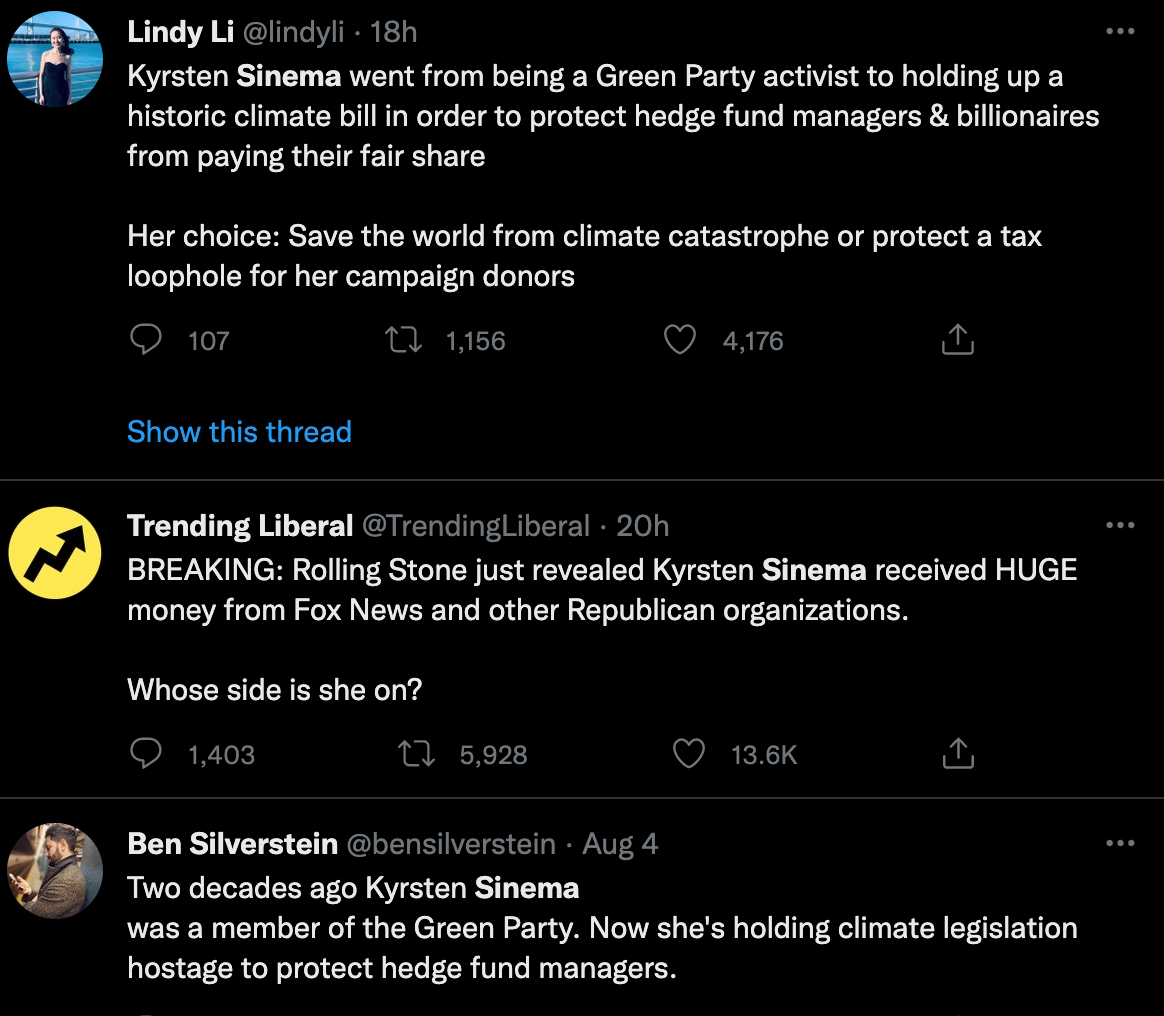Open Ben Silverstein's profile name
The width and height of the screenshot is (1164, 1016).
coord(232,844)
